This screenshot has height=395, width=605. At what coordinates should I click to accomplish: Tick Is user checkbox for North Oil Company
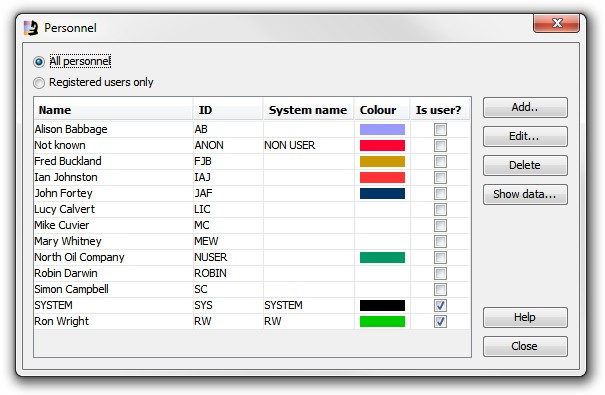click(440, 257)
